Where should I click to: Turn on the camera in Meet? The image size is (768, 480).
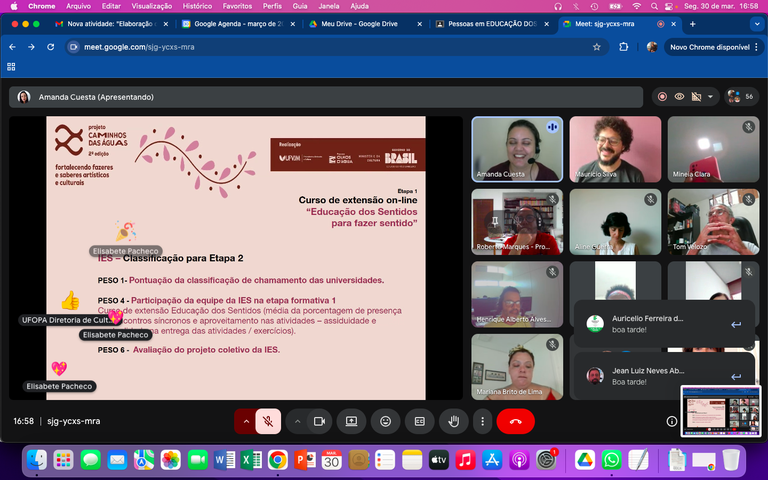320,421
